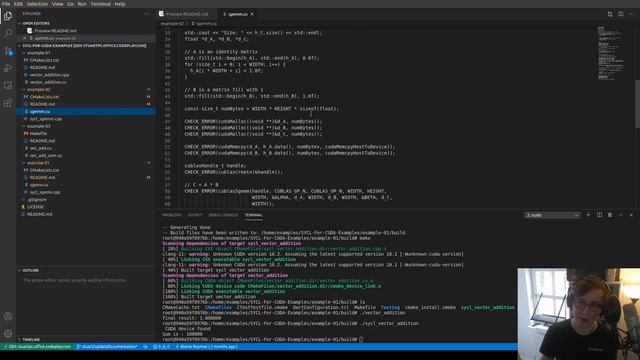The width and height of the screenshot is (640, 360).
Task: Click synchronize changes icon in status bar
Action: [x=145, y=347]
